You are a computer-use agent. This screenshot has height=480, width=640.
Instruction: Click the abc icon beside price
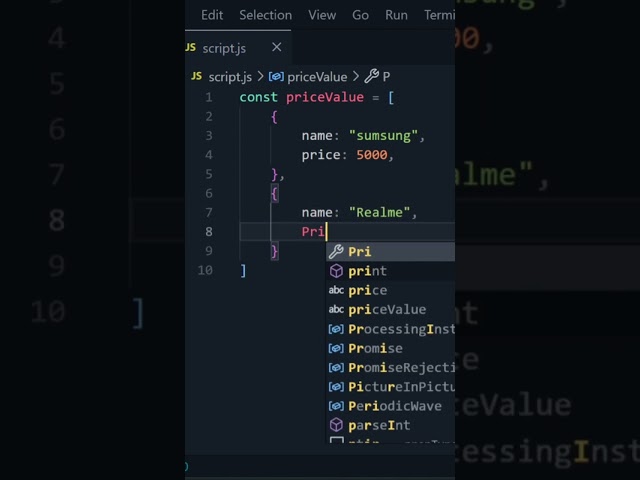336,290
